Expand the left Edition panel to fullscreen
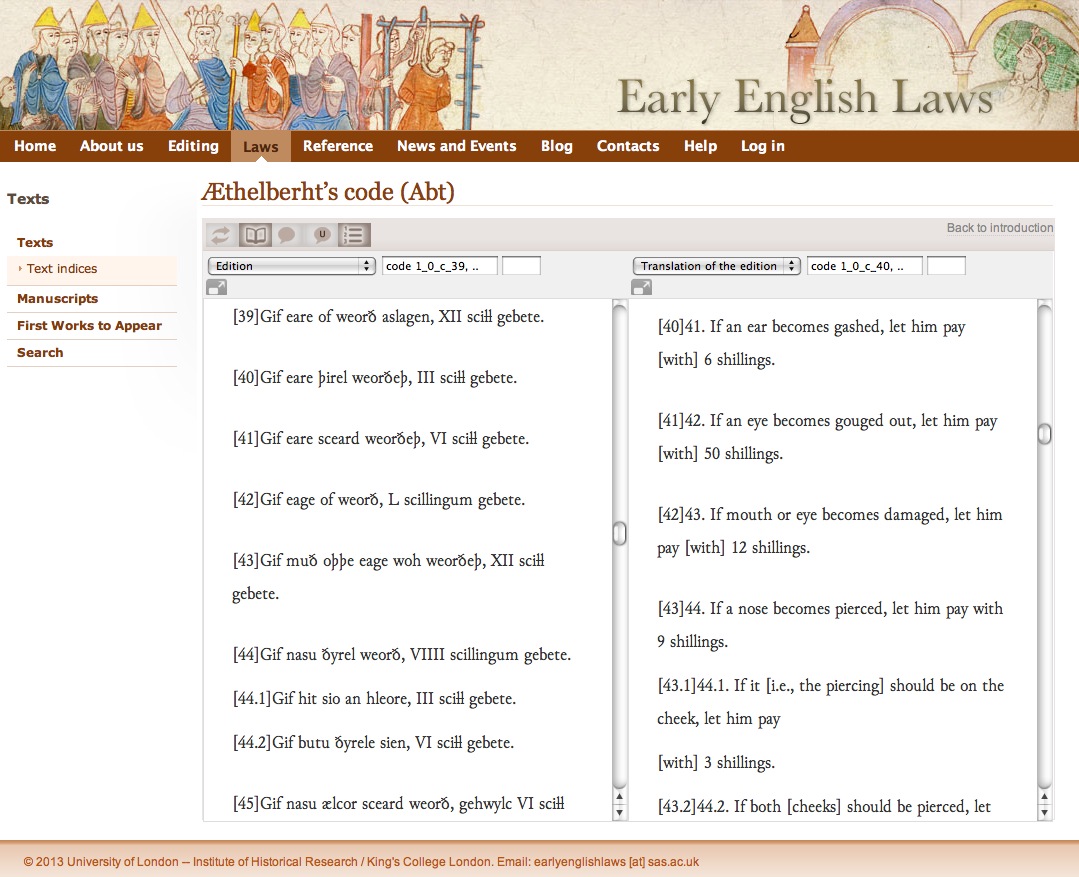 click(216, 288)
